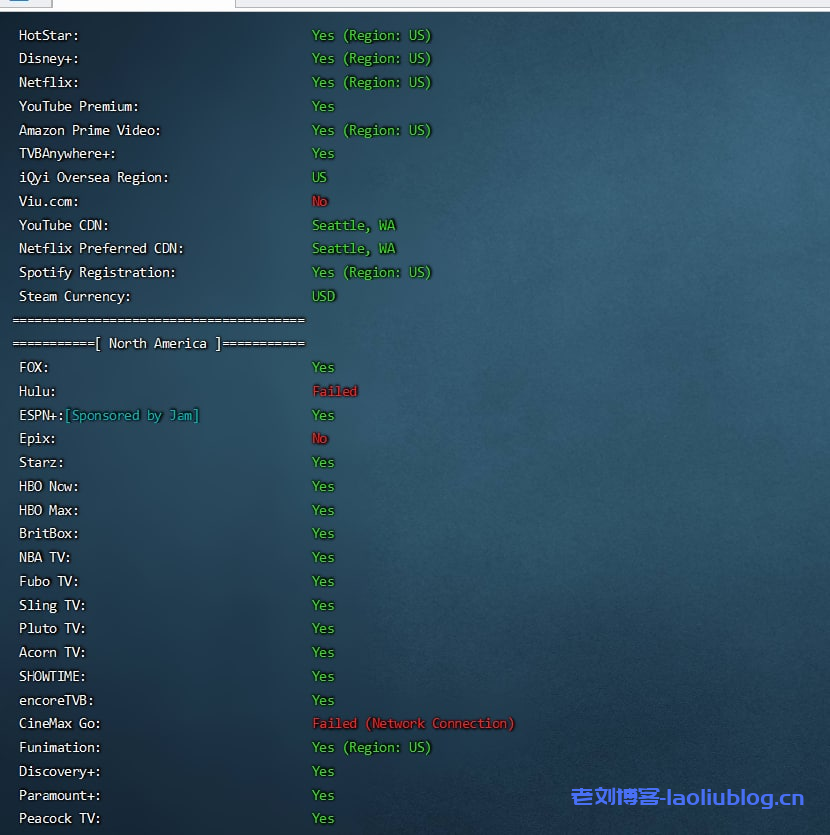Click the Spotify Registration label

(97, 272)
